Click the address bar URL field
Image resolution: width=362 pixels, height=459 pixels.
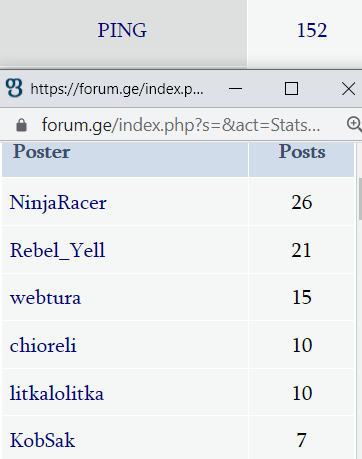[x=181, y=125]
